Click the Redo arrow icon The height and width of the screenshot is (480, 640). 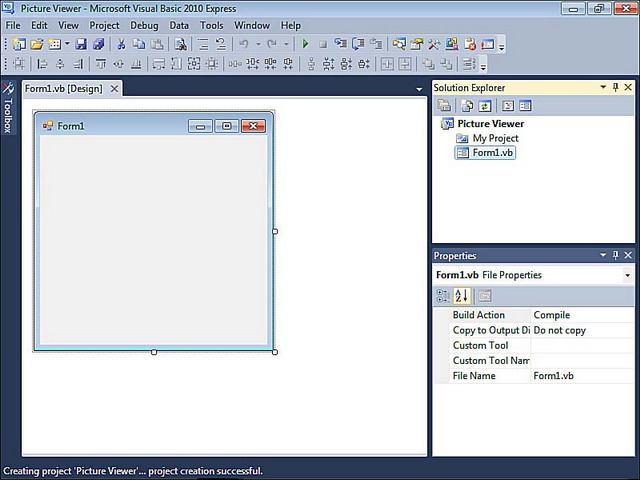[x=272, y=44]
